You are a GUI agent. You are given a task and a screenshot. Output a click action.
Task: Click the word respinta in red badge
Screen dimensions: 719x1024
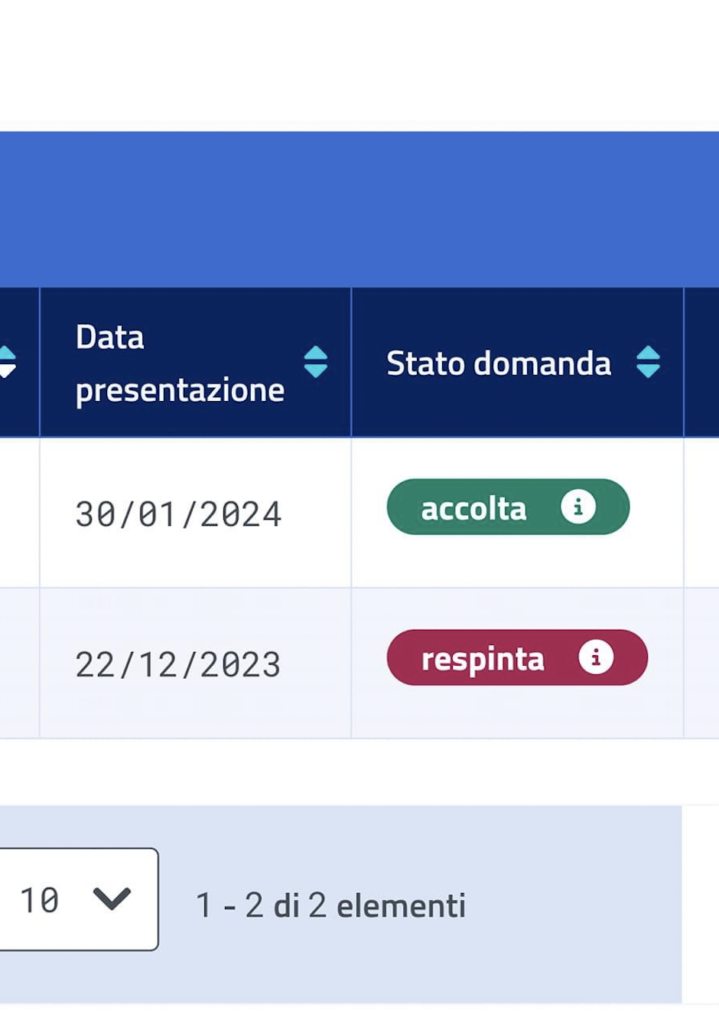pos(483,660)
